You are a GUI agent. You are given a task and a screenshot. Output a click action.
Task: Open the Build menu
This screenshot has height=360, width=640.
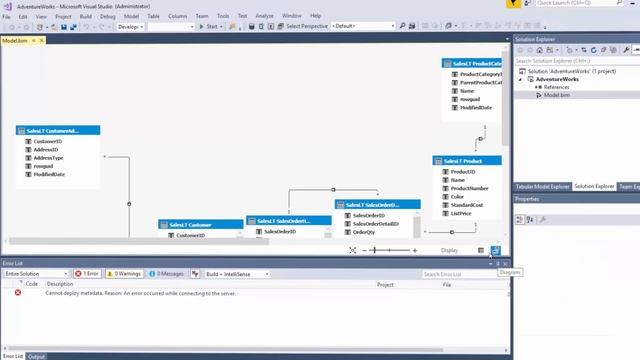86,16
